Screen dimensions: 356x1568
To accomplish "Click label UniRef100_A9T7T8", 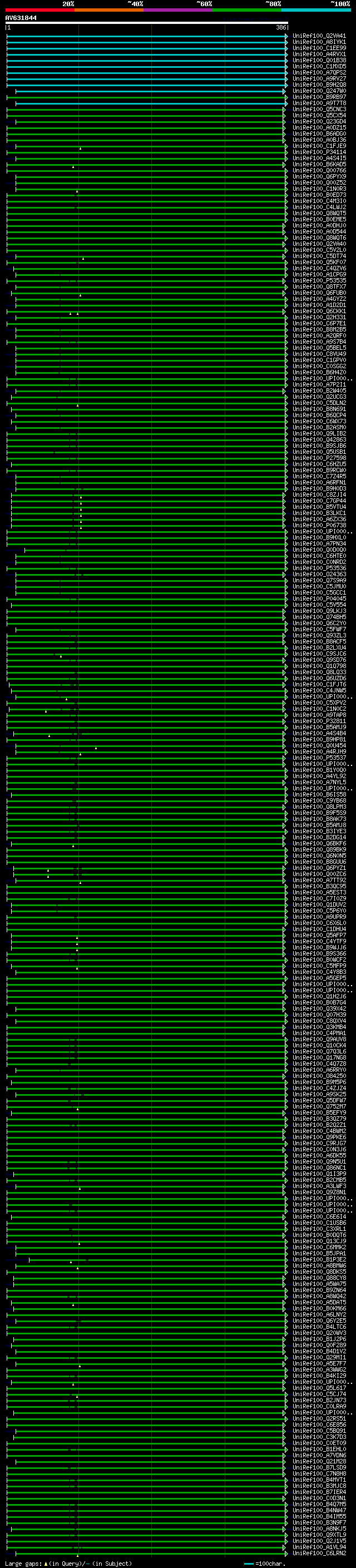I will (x=319, y=103).
